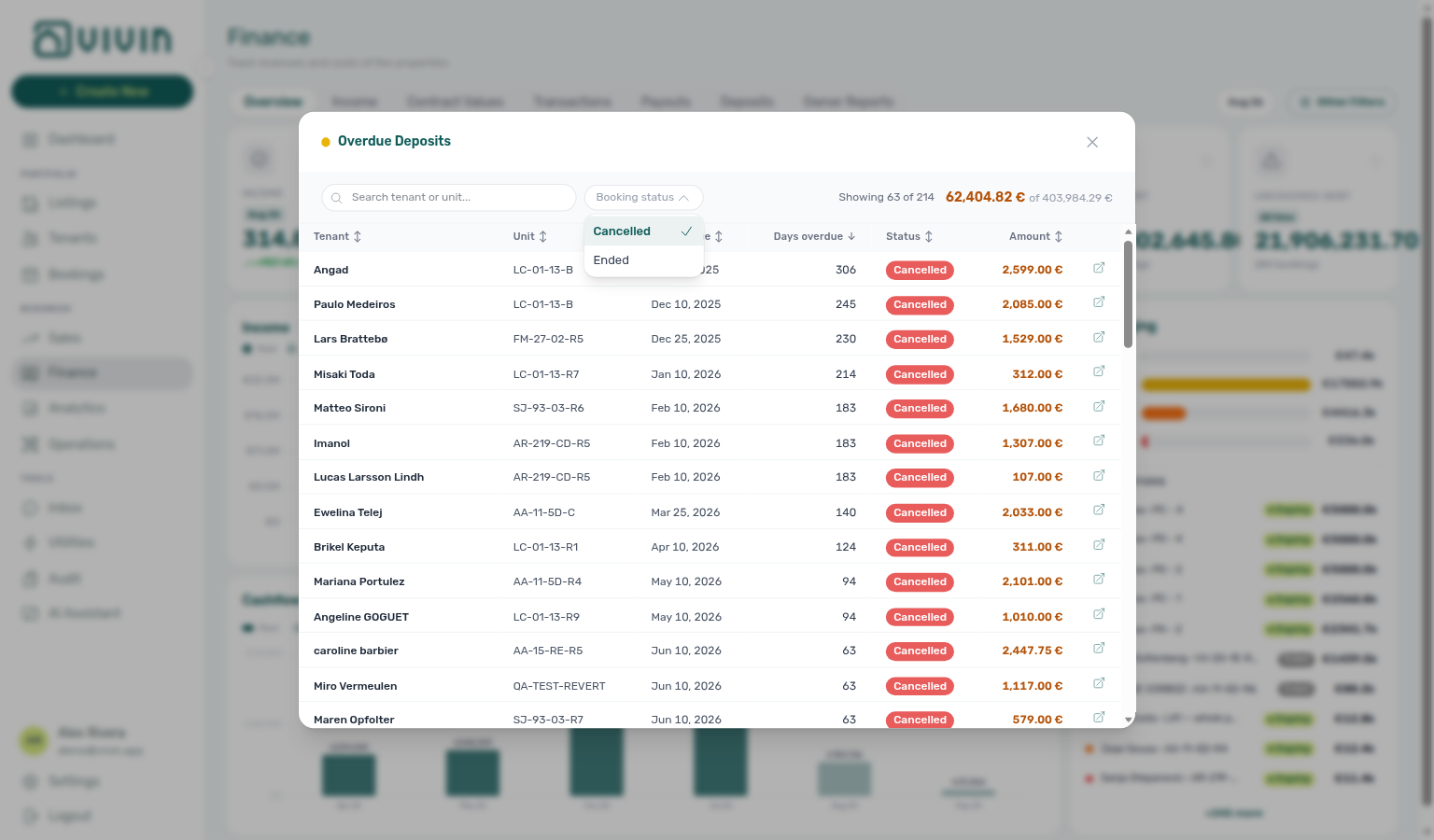Click the table vertical scrollbar thumb
This screenshot has height=840, width=1434.
[1128, 294]
